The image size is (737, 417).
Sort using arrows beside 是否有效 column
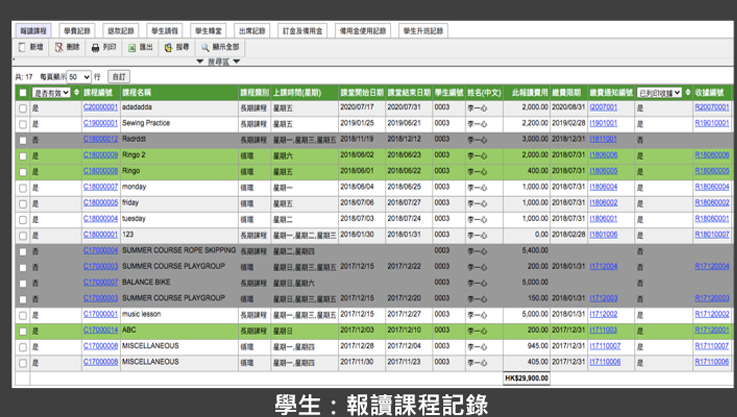(x=77, y=93)
